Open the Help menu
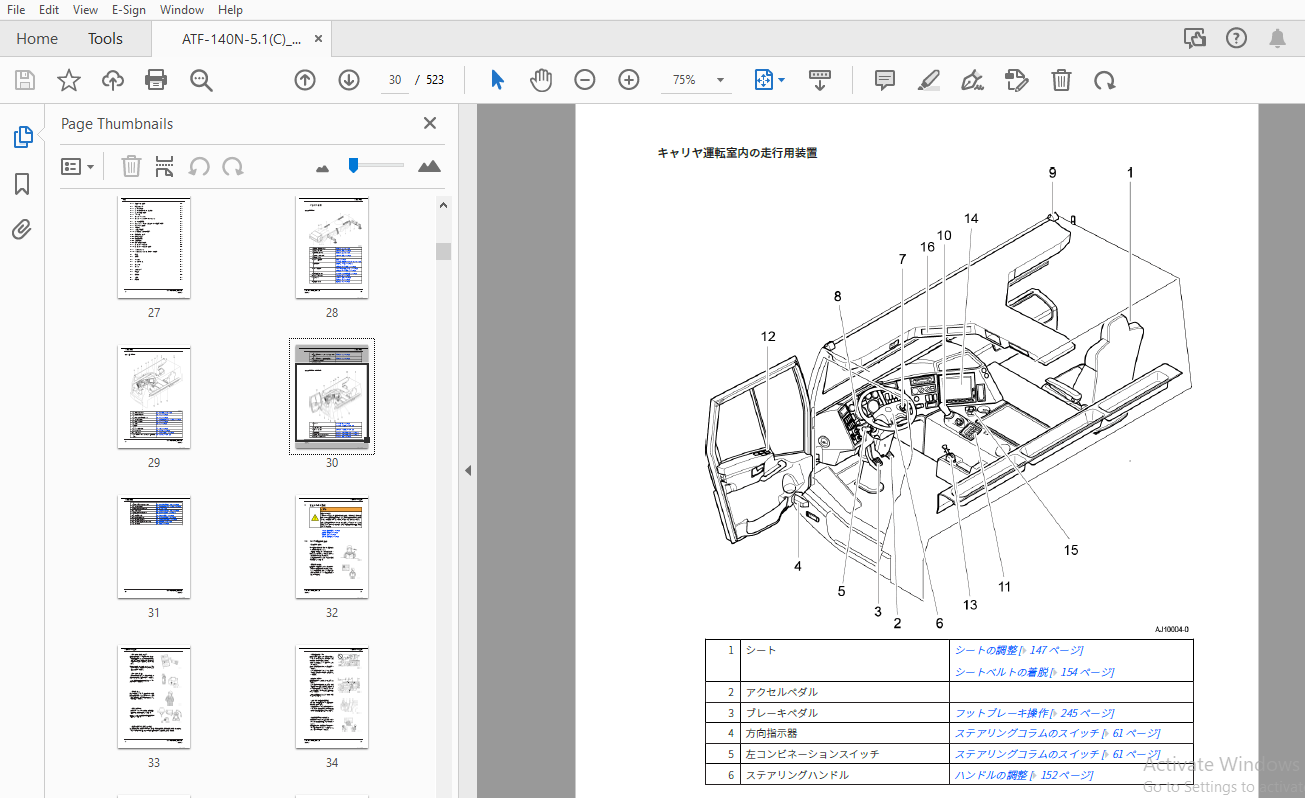This screenshot has height=798, width=1305. point(230,9)
